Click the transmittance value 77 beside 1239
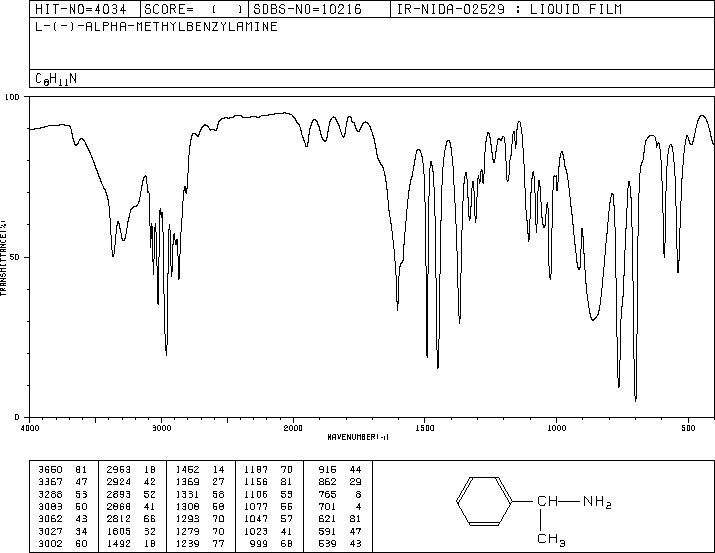 pyautogui.click(x=218, y=544)
